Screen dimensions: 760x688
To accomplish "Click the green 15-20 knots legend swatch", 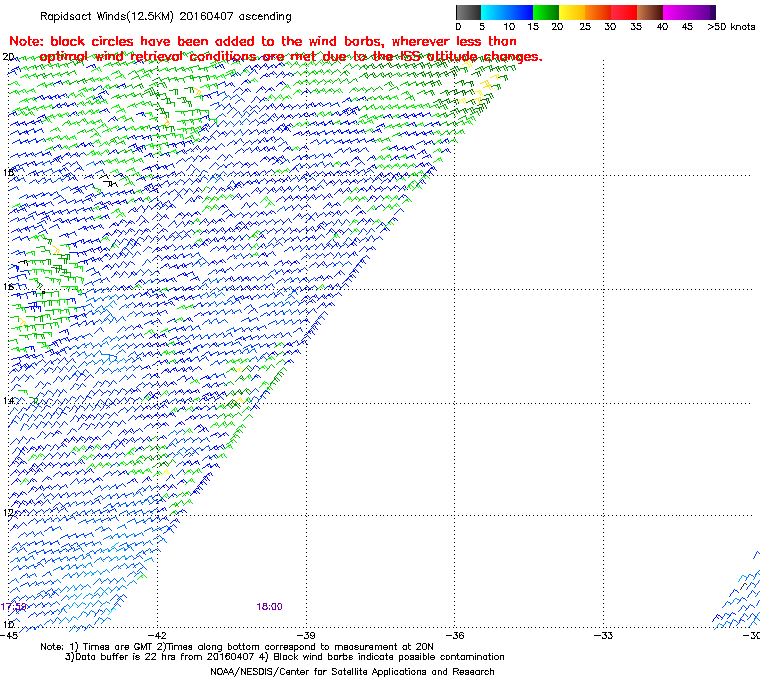I will (x=546, y=12).
